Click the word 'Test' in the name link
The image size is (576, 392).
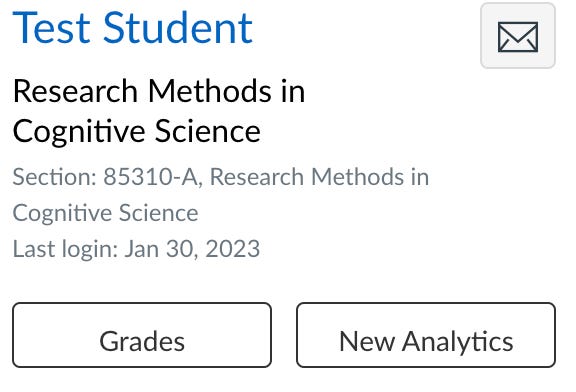point(51,28)
